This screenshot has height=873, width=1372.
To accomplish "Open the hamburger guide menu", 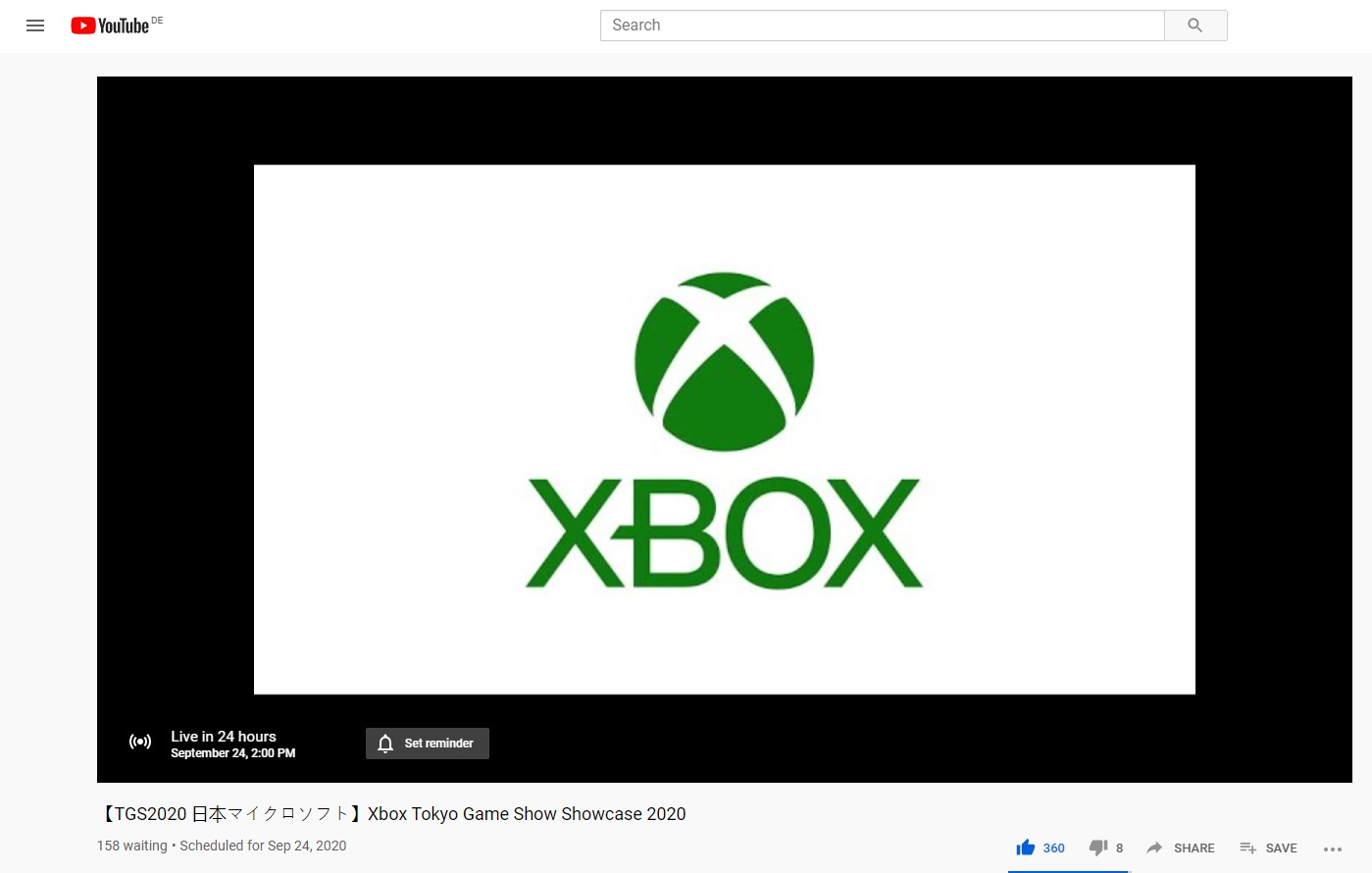I will point(35,26).
